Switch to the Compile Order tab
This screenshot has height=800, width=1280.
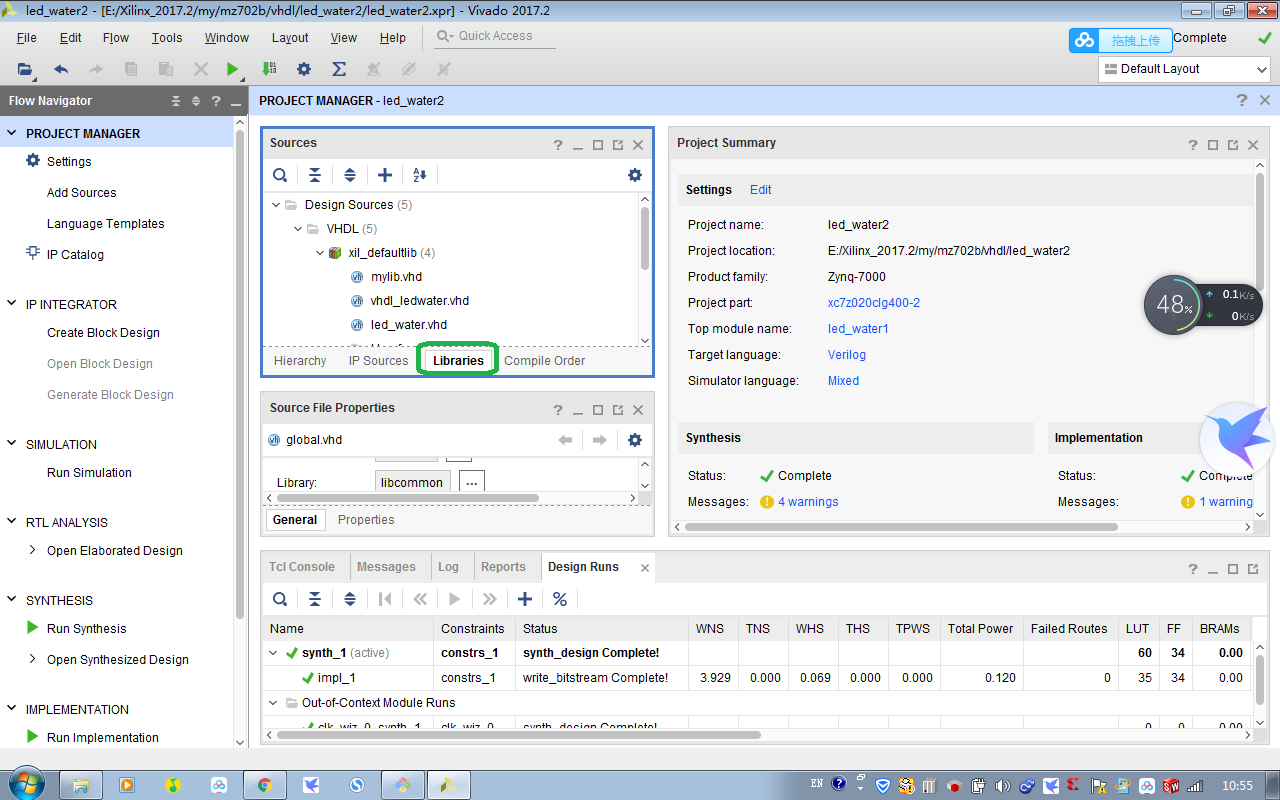544,360
